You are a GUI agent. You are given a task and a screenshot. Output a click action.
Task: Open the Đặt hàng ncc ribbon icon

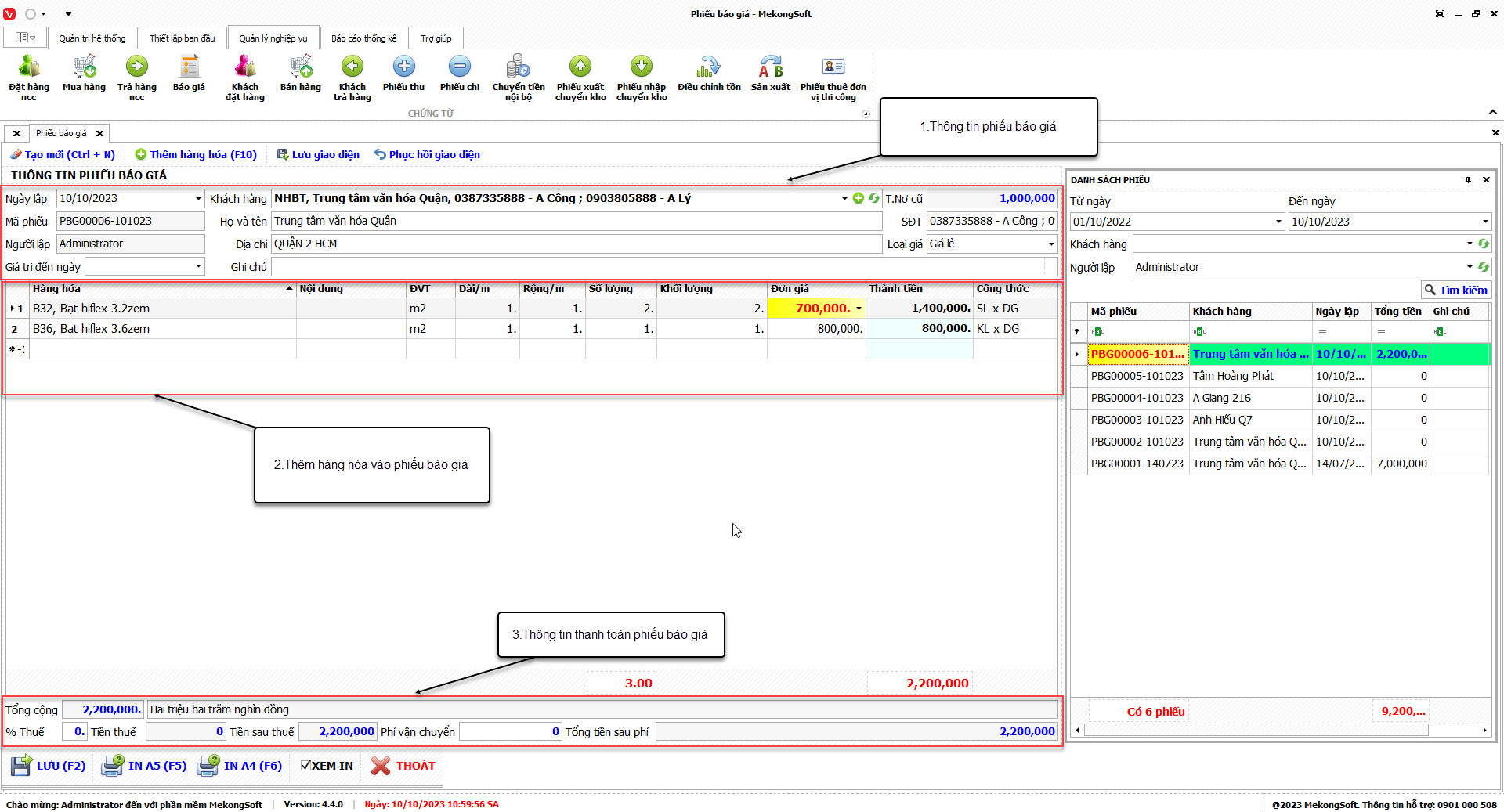(29, 67)
